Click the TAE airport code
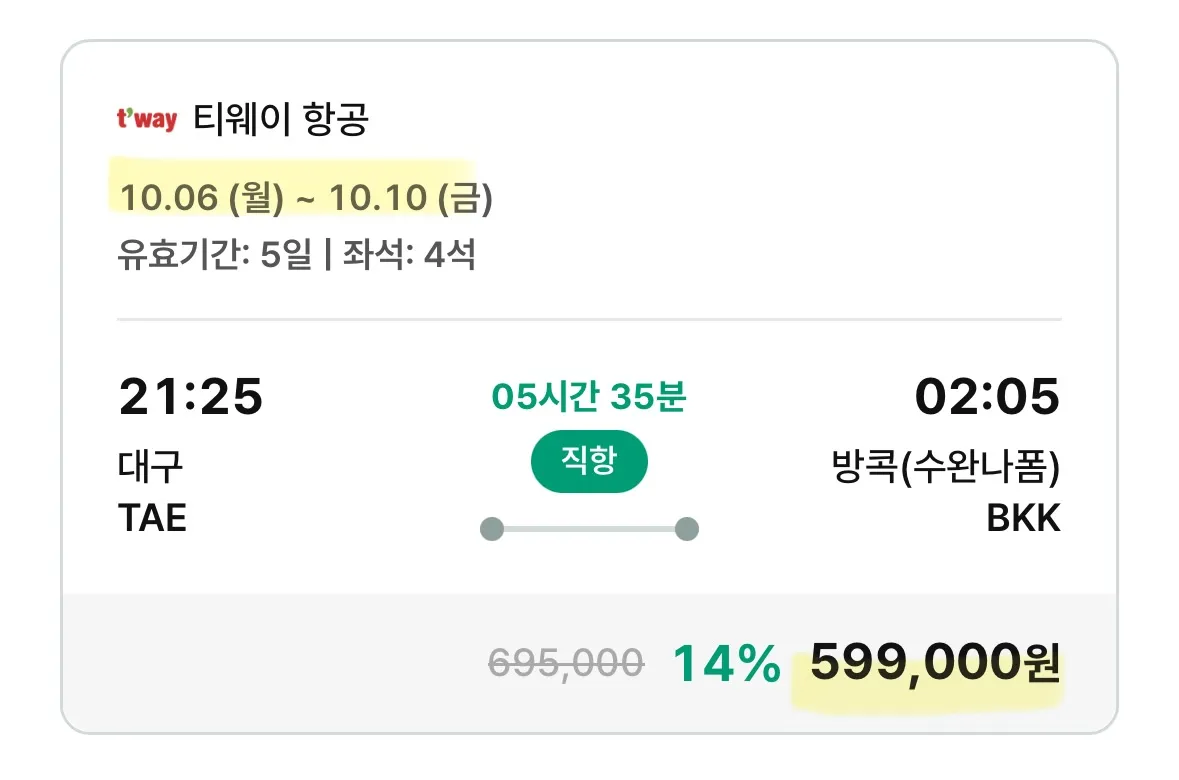 pyautogui.click(x=153, y=518)
